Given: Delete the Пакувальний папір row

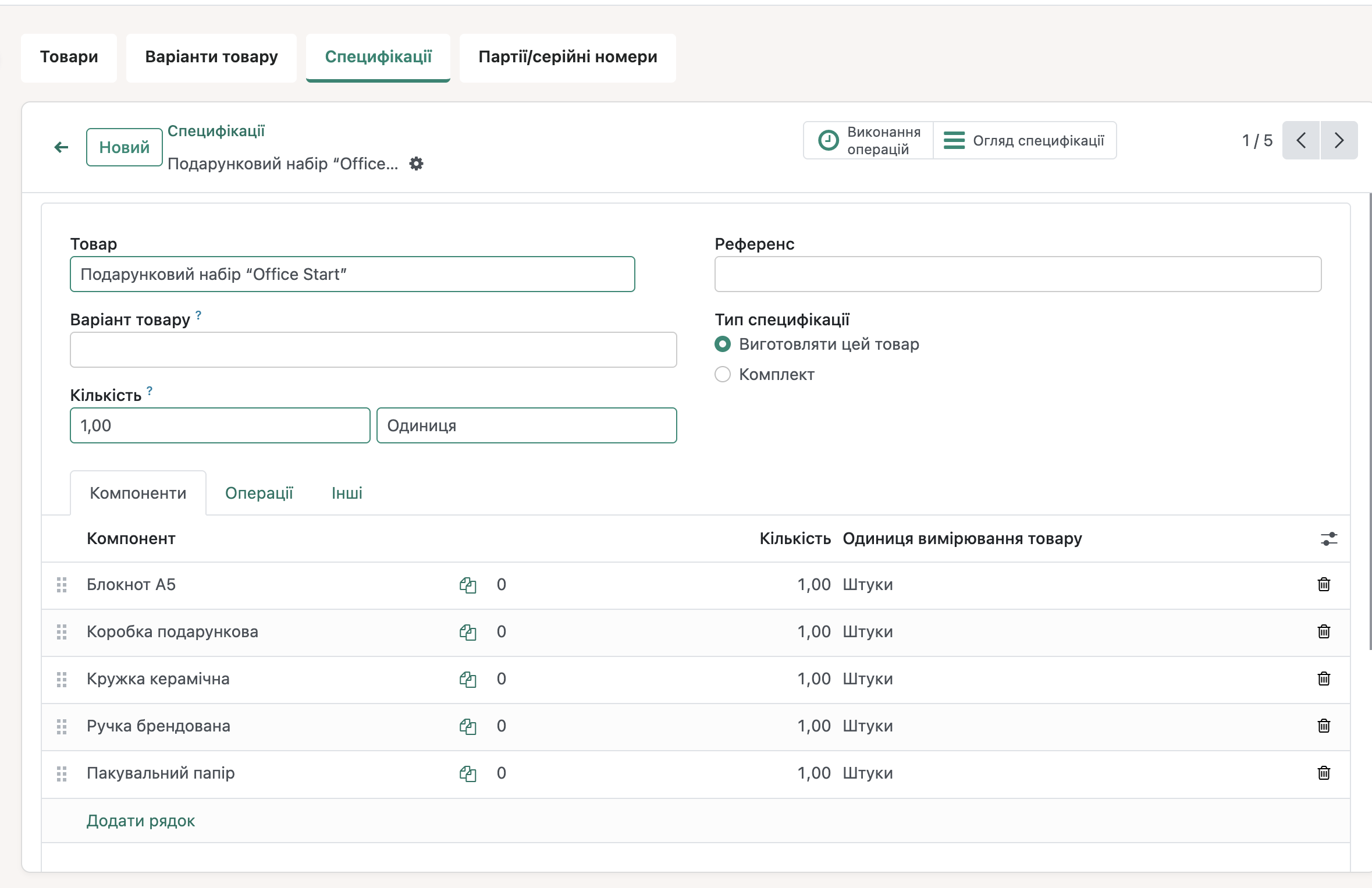Looking at the screenshot, I should [1324, 773].
